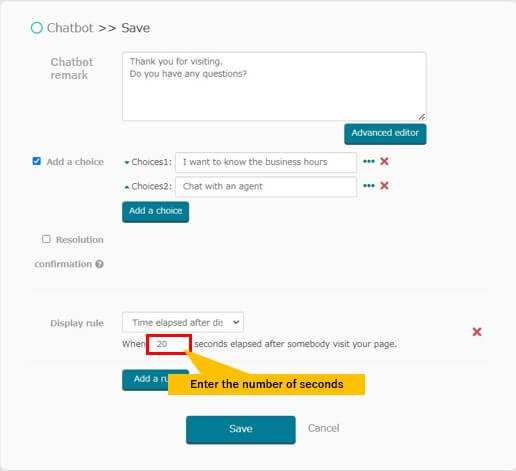Click the seconds elapsed input field
This screenshot has height=471, width=516.
[x=169, y=344]
